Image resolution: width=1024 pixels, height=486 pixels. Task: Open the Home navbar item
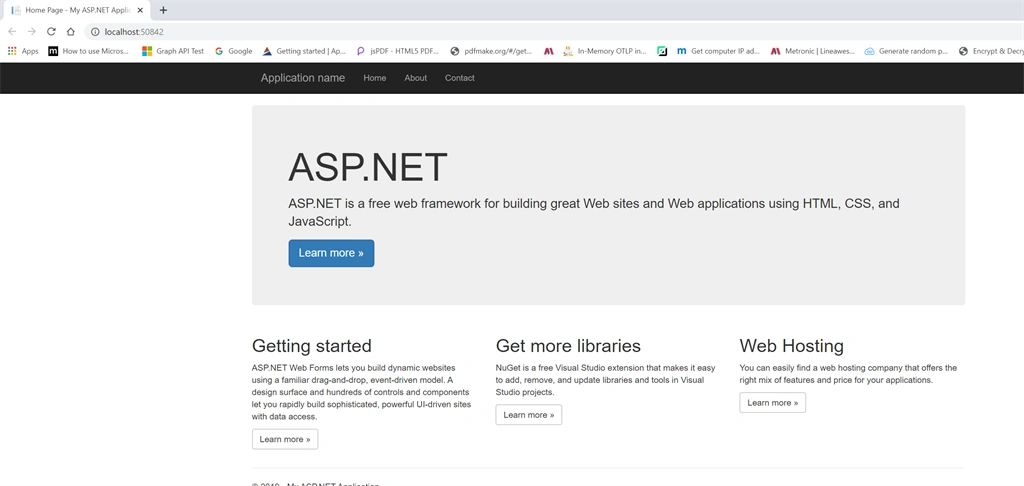(x=375, y=78)
